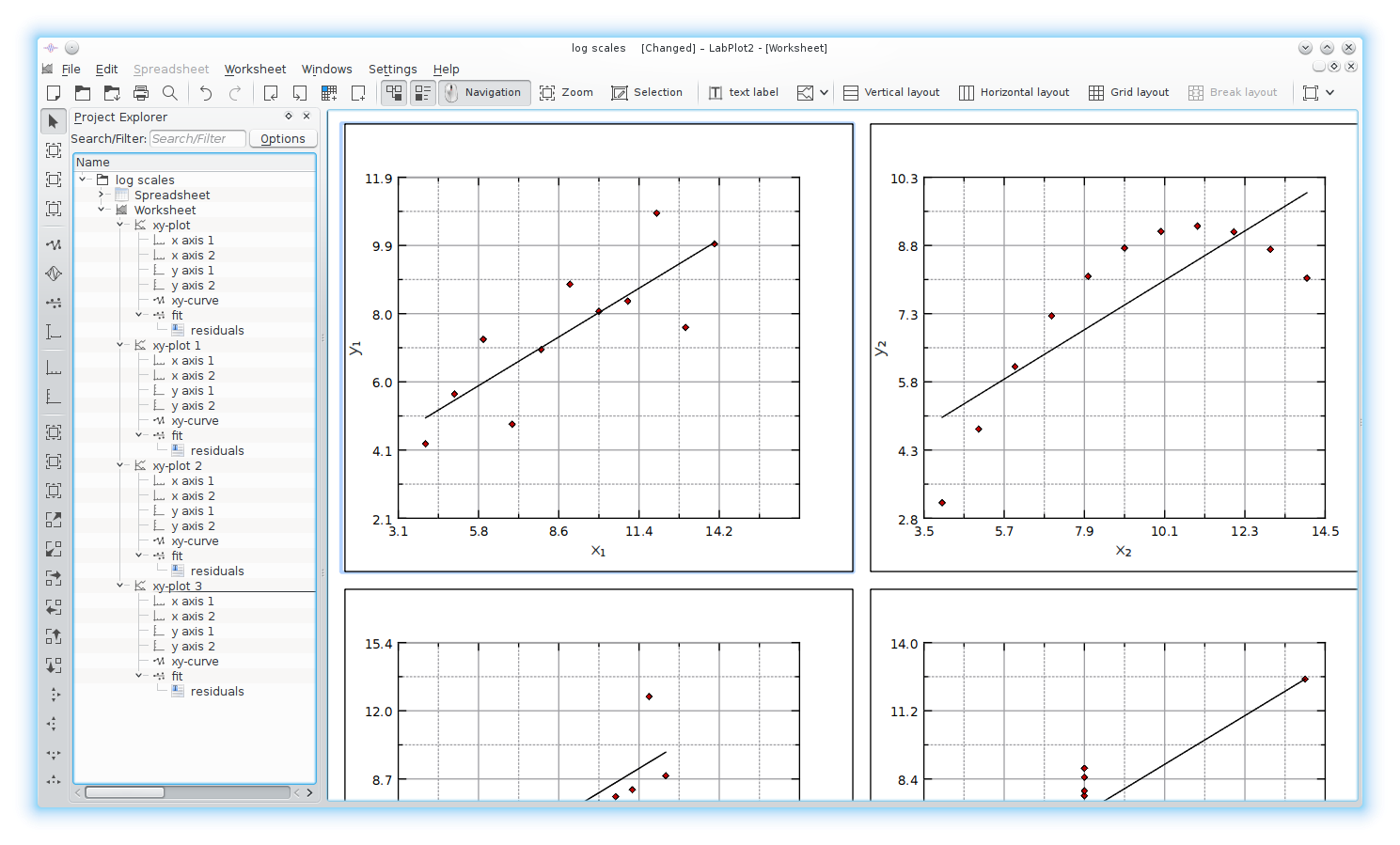The width and height of the screenshot is (1400, 845).
Task: Click the undo arrow icon
Action: pyautogui.click(x=206, y=92)
